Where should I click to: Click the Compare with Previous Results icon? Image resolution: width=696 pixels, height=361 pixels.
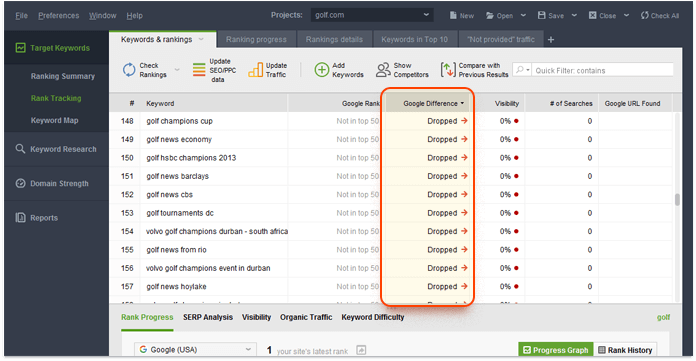(448, 70)
